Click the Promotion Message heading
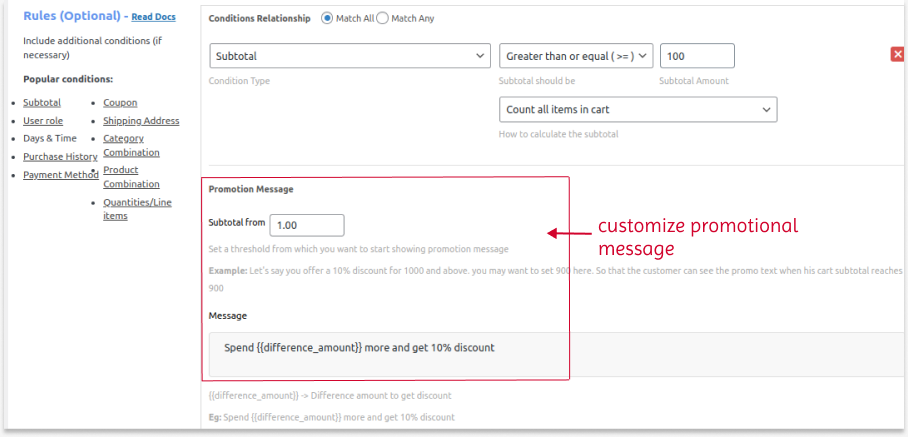908x437 pixels. tap(251, 189)
